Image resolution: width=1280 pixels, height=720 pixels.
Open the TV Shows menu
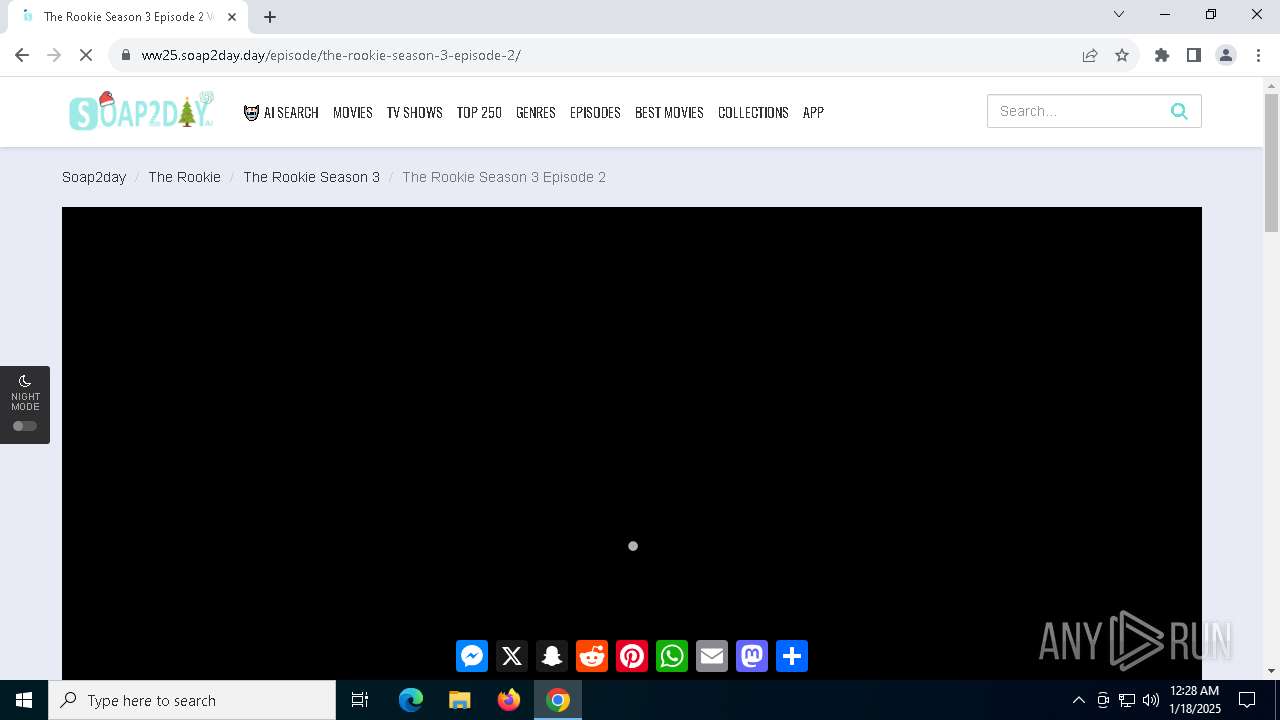pyautogui.click(x=415, y=112)
